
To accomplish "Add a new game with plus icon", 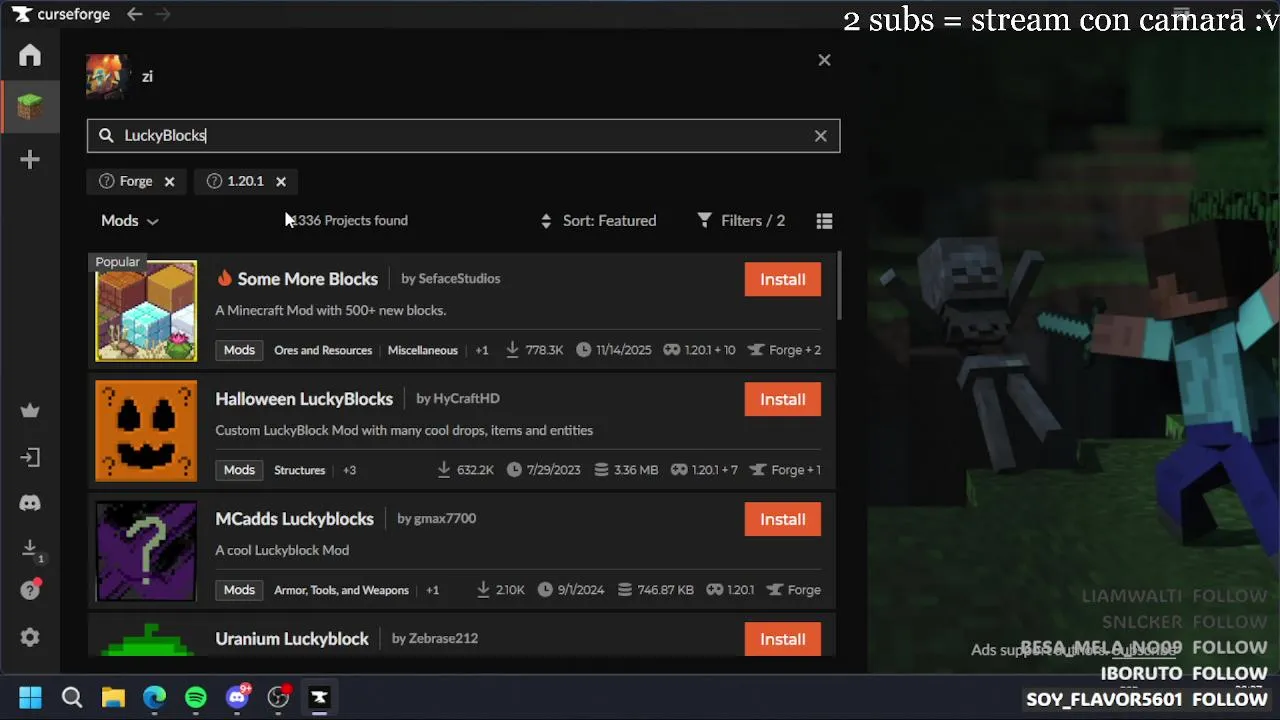I will (x=30, y=160).
